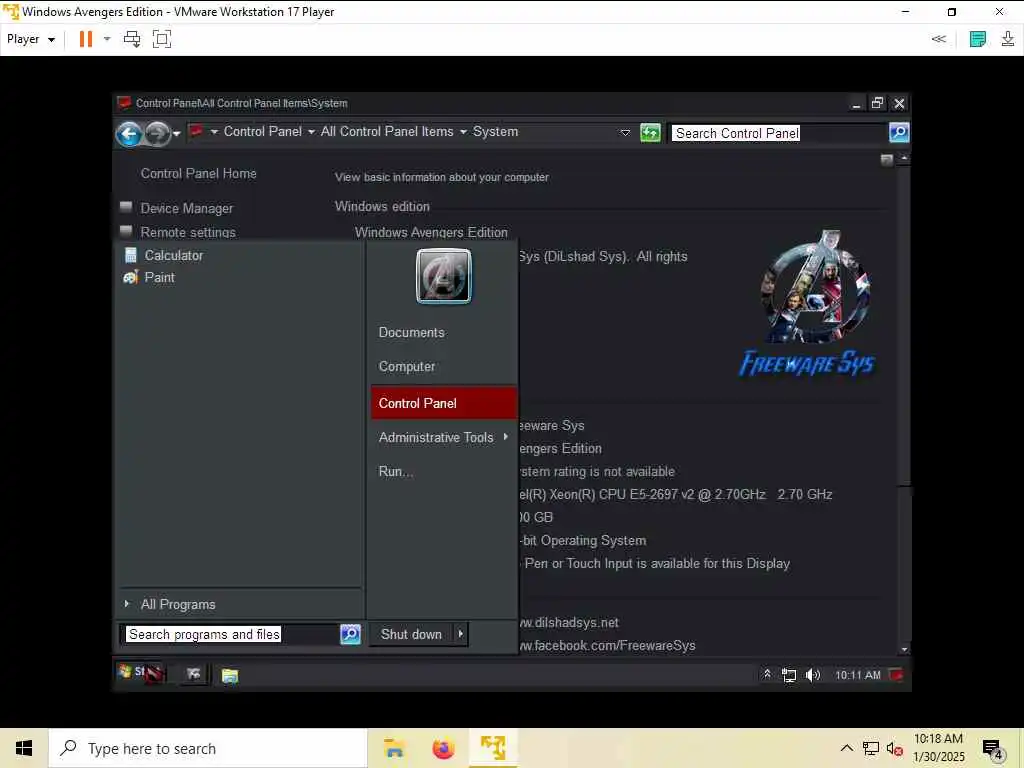Click VMware Player icon on host taskbar
Screen dimensions: 1024x768
(493, 748)
